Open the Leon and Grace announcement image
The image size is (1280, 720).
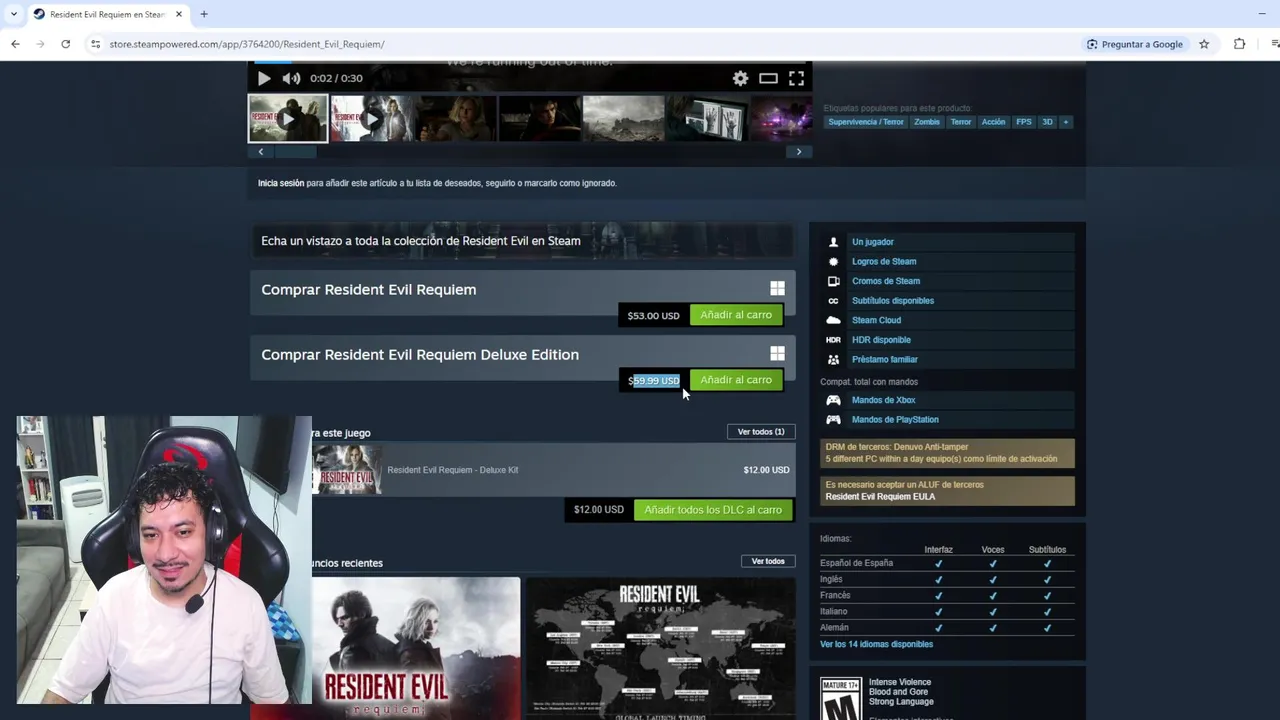click(416, 647)
